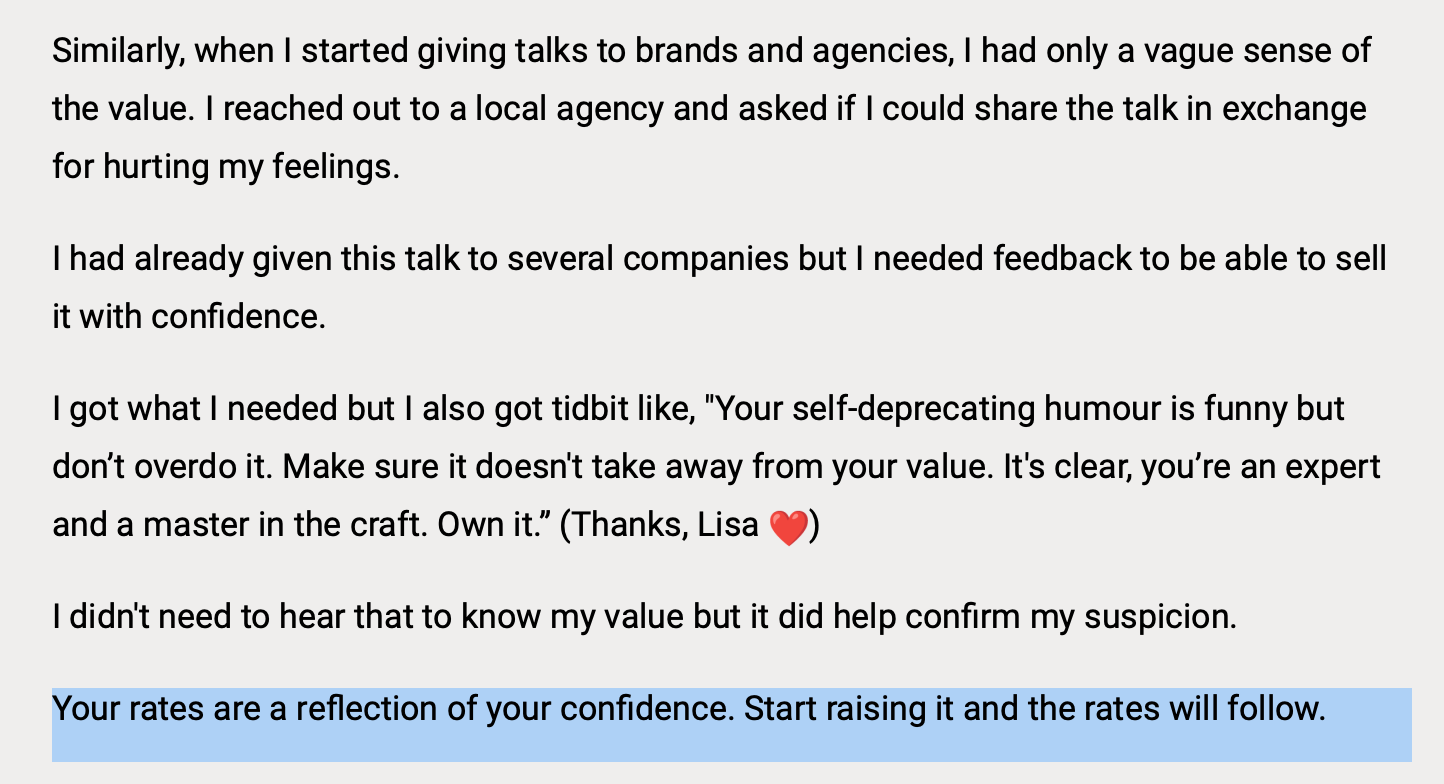1444x784 pixels.
Task: Click the highlighted sentence about rates and confidence
Action: [x=688, y=710]
